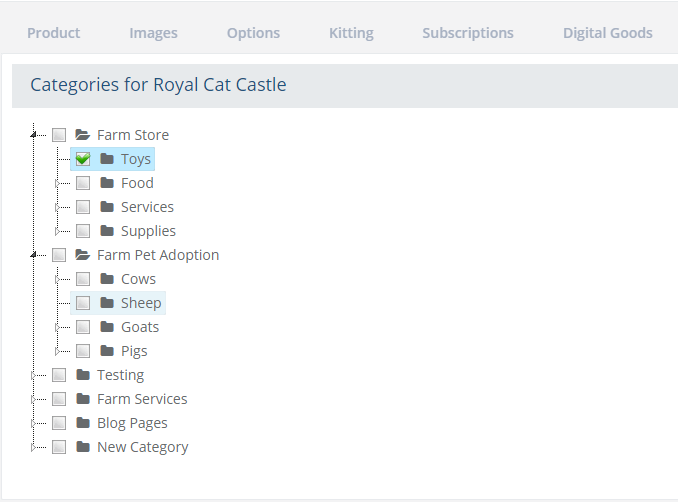Click the Toys folder icon
The image size is (678, 502).
pyautogui.click(x=107, y=159)
